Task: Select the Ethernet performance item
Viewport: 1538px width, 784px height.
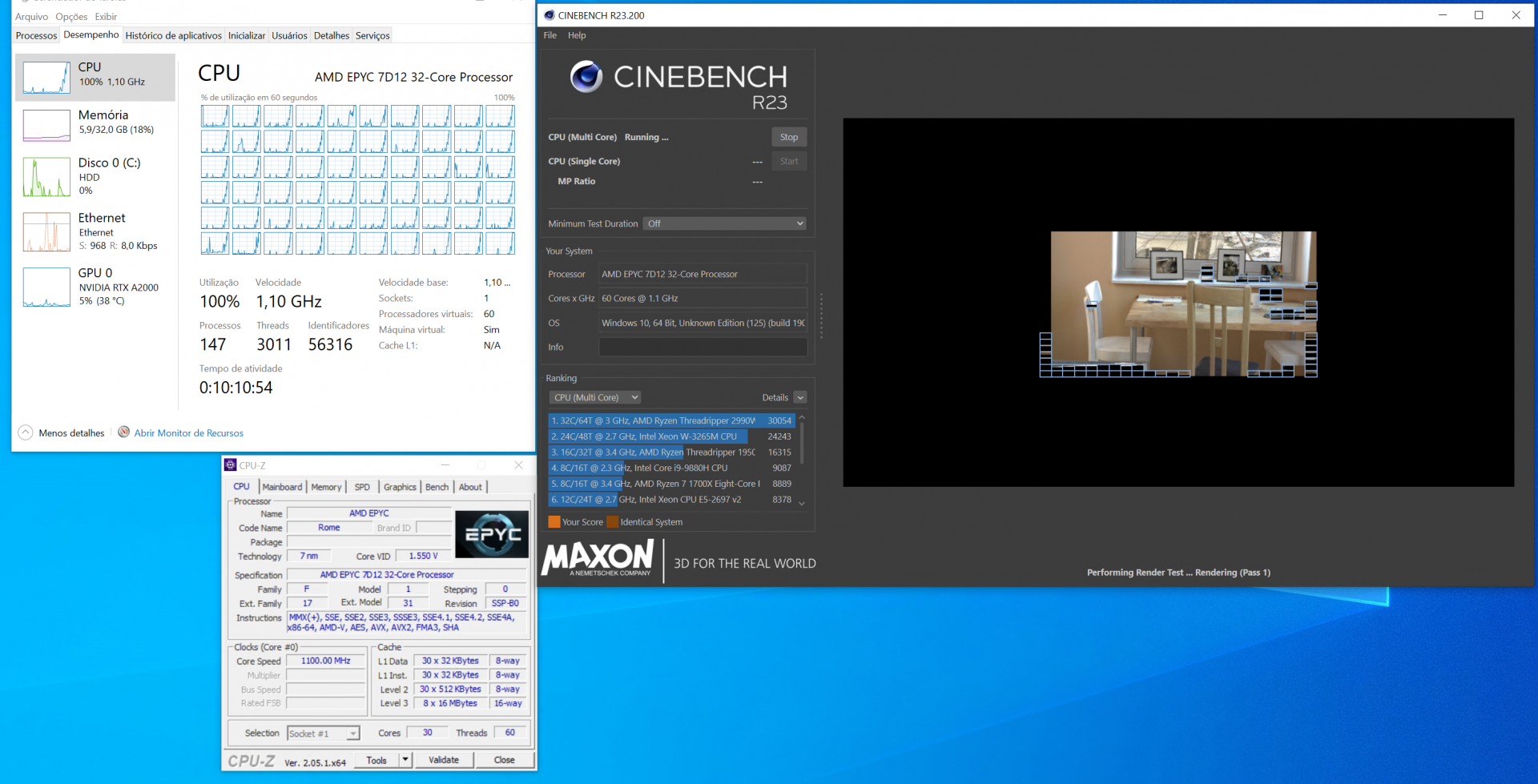Action: point(95,231)
